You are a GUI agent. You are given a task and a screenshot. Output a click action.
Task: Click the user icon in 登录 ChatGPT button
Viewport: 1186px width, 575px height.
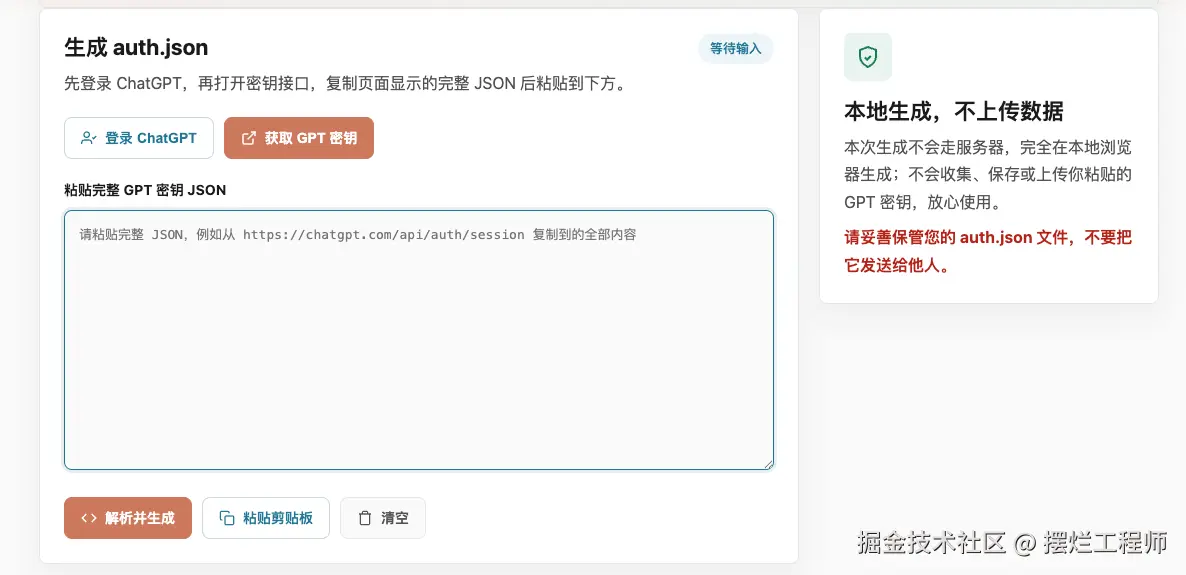pyautogui.click(x=88, y=138)
